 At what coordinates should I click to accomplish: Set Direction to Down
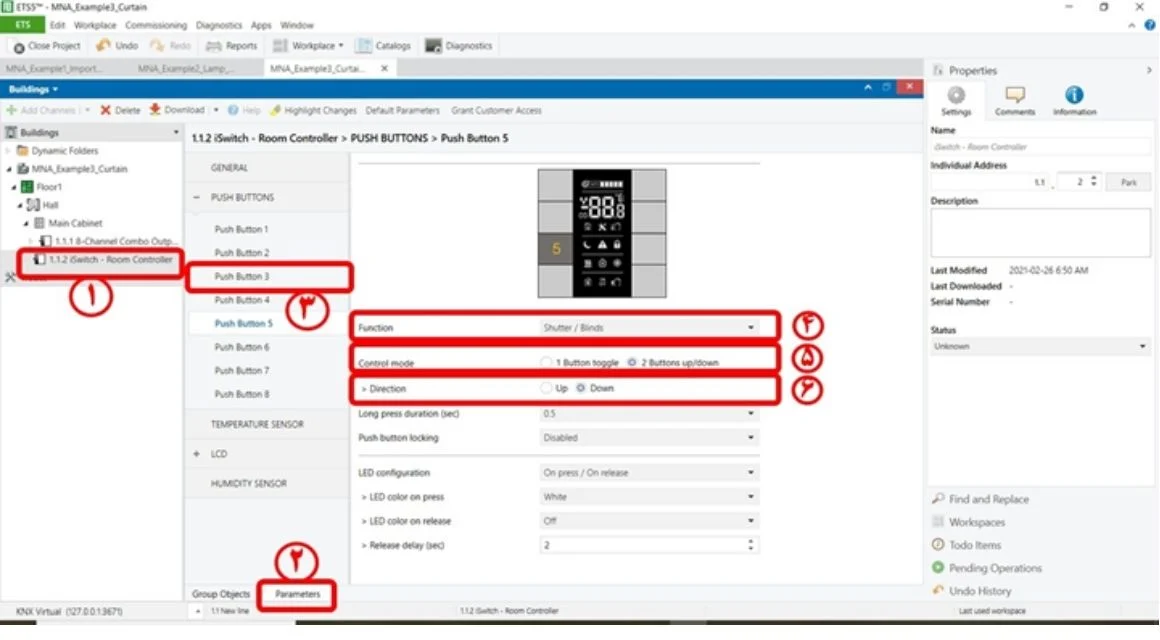point(581,388)
